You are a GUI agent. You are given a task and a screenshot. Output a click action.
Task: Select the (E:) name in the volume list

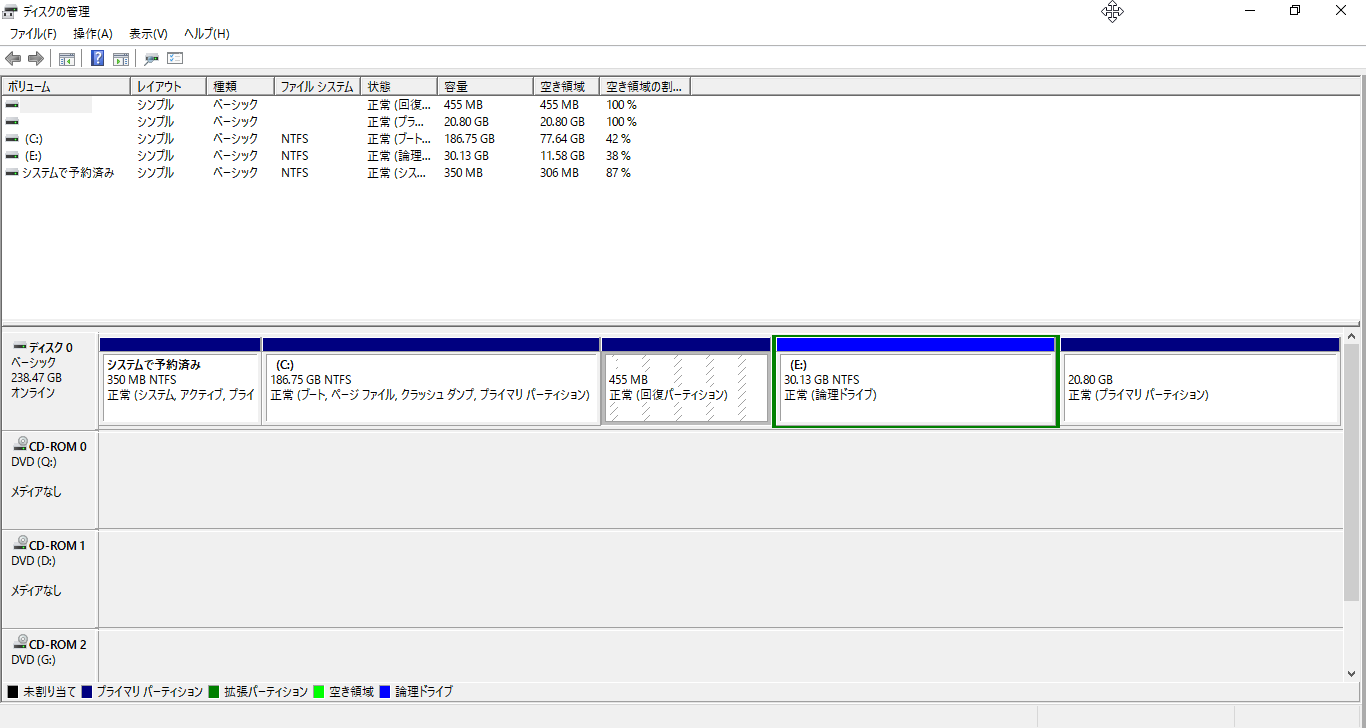pyautogui.click(x=33, y=156)
